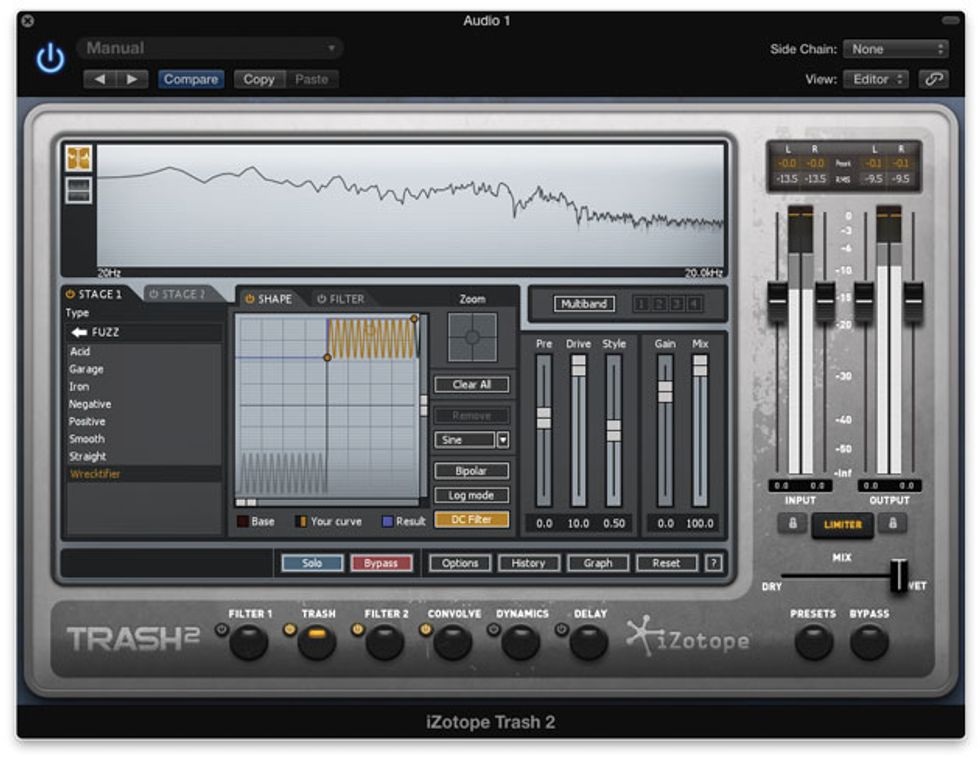Toggle the Dynamics module power light
The image size is (980, 759).
[494, 630]
